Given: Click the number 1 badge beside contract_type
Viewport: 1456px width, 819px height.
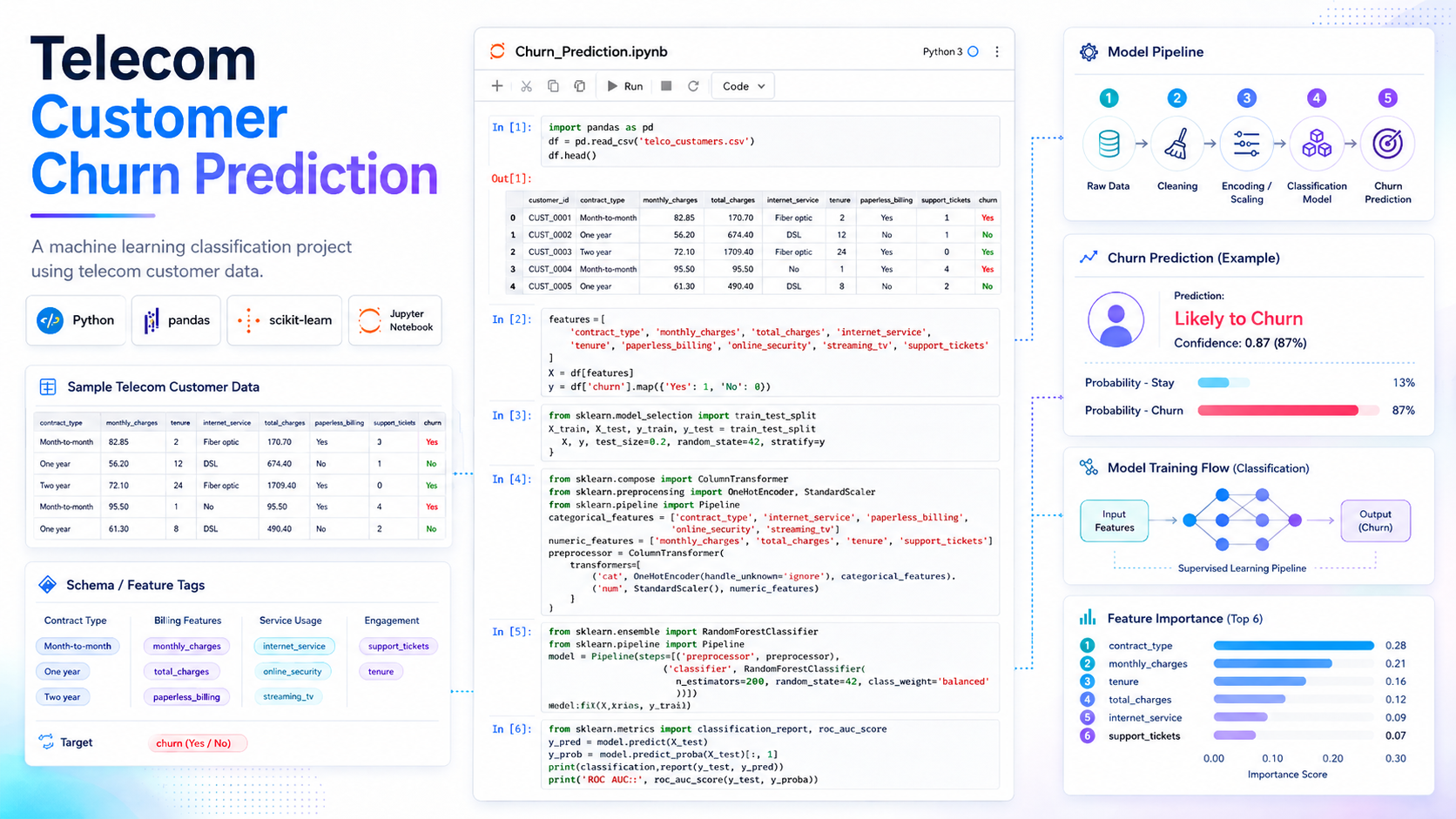Looking at the screenshot, I should [x=1087, y=646].
